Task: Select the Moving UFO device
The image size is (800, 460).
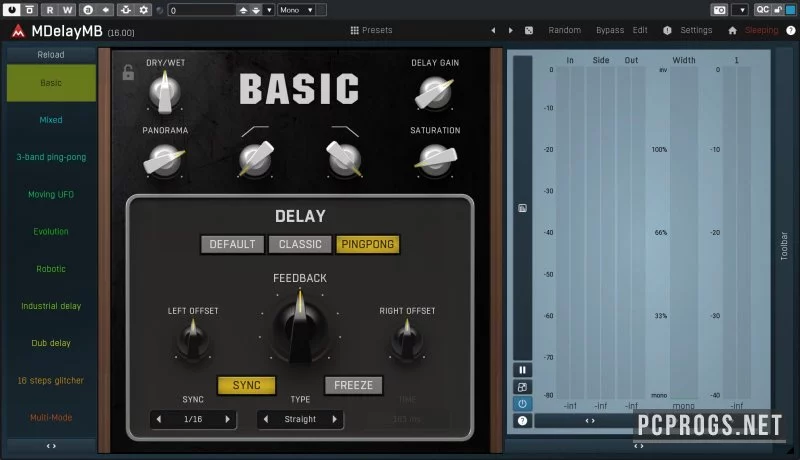Action: 51,194
